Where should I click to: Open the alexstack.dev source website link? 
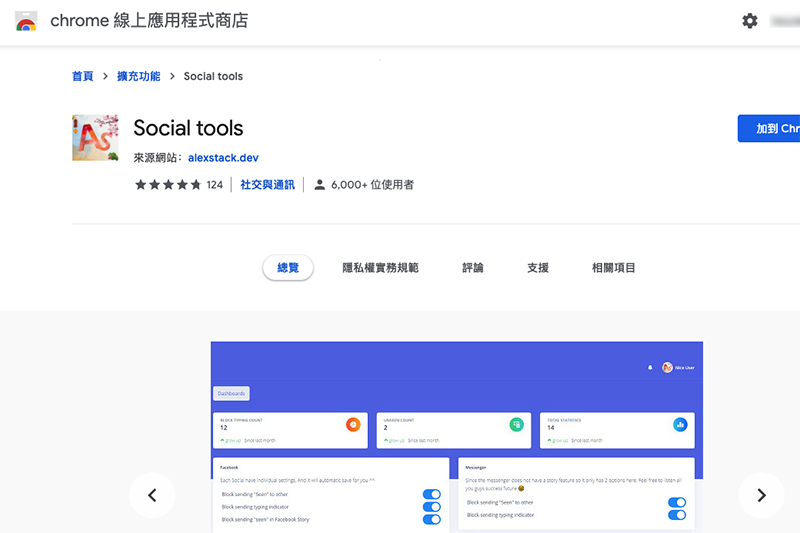[x=223, y=158]
